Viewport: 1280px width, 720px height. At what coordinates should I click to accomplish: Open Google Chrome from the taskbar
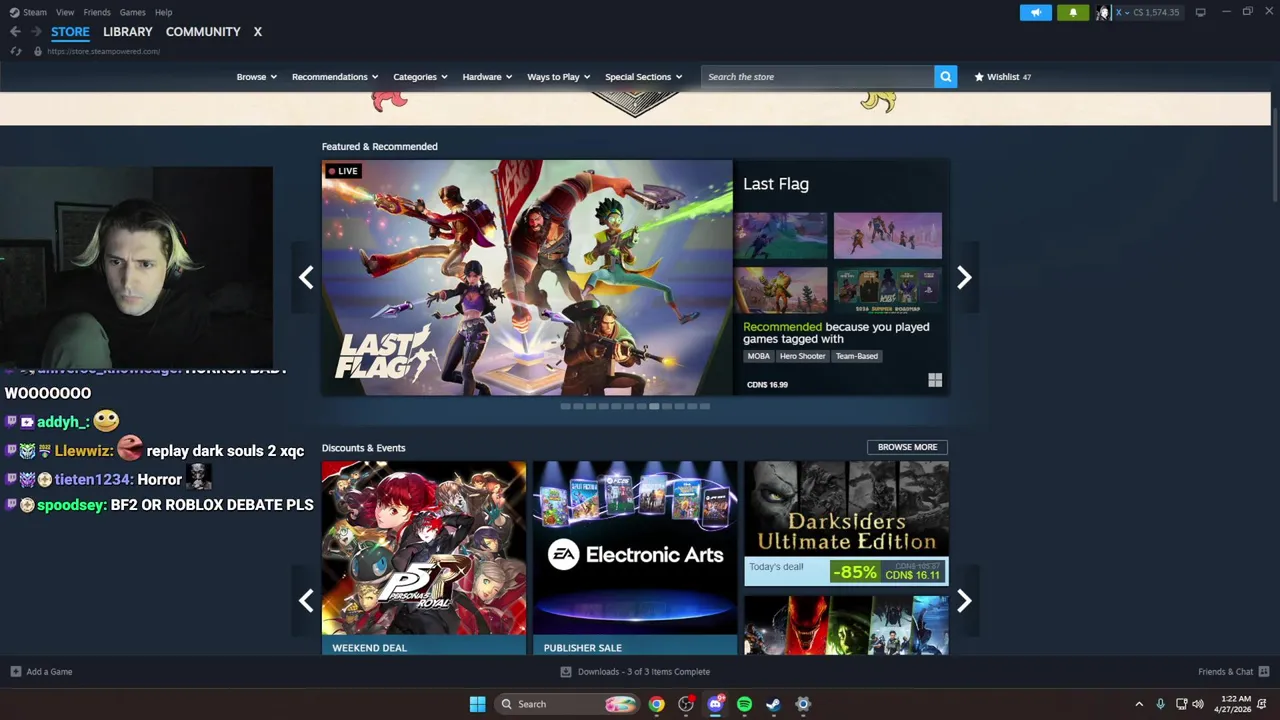pyautogui.click(x=656, y=704)
